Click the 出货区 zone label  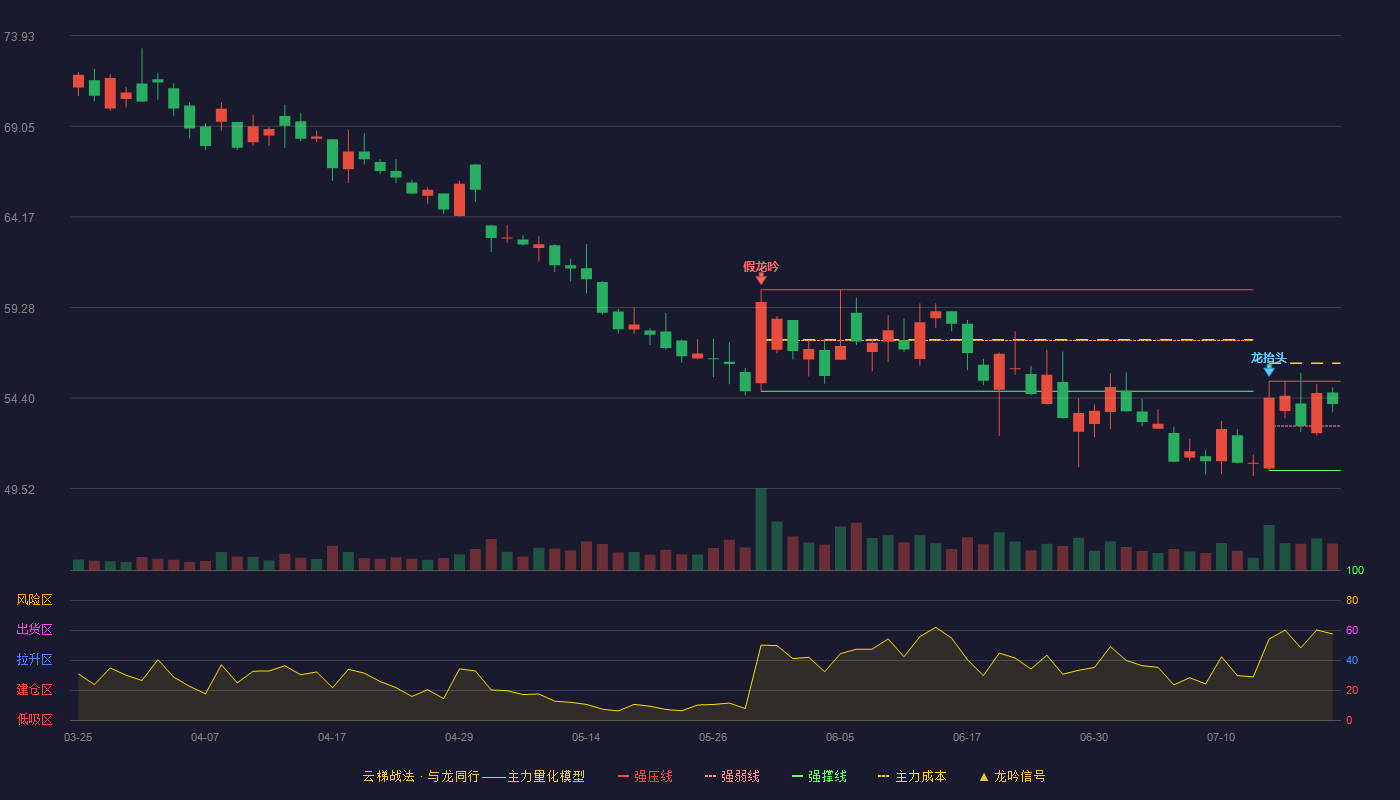(34, 630)
